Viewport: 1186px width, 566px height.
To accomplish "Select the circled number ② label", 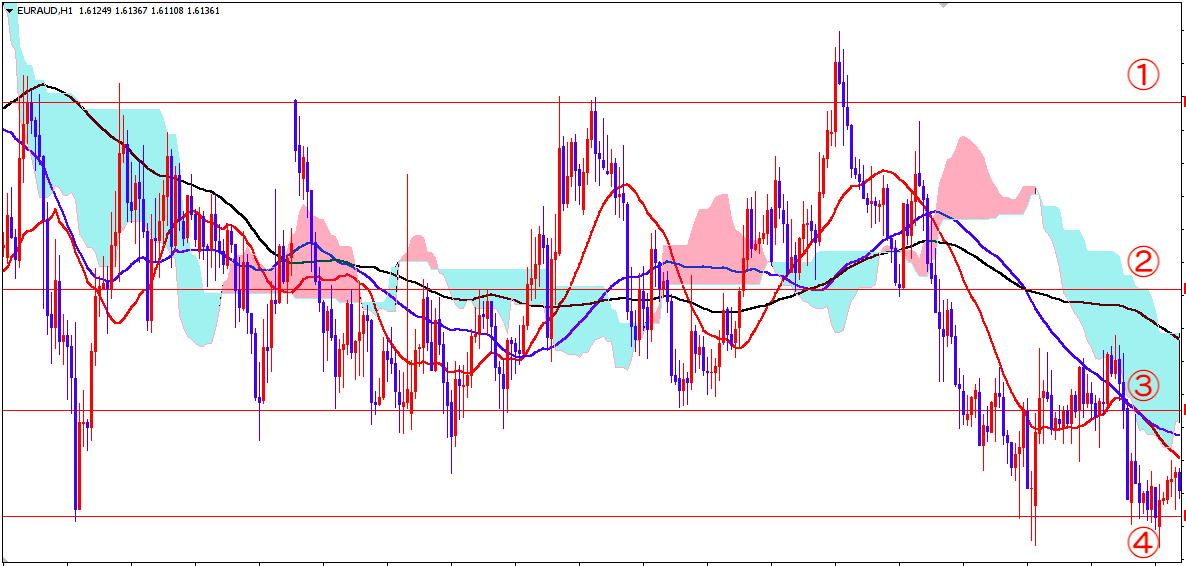I will 1143,261.
